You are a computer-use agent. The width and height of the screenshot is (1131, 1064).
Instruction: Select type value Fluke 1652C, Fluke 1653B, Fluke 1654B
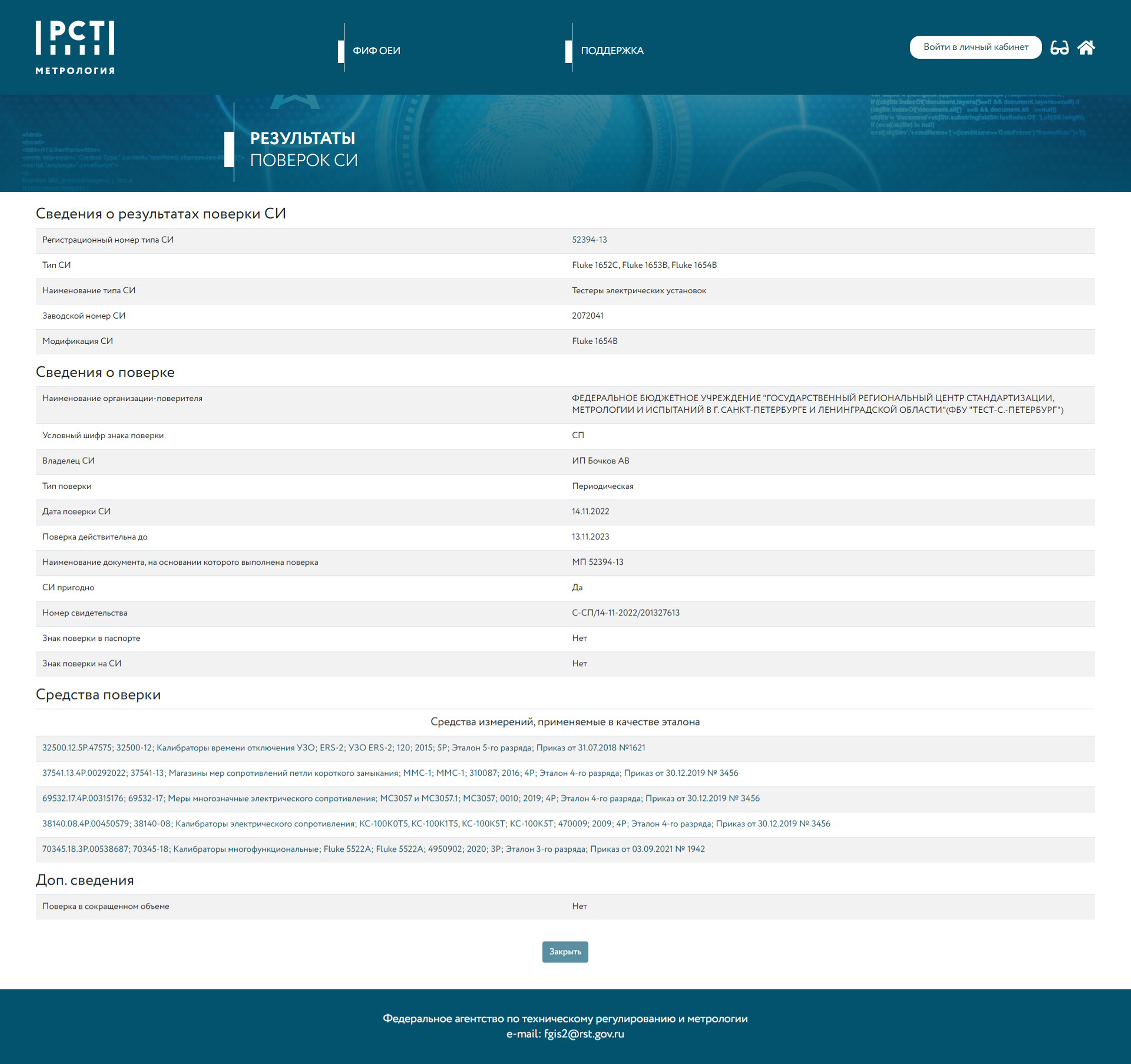[x=644, y=265]
